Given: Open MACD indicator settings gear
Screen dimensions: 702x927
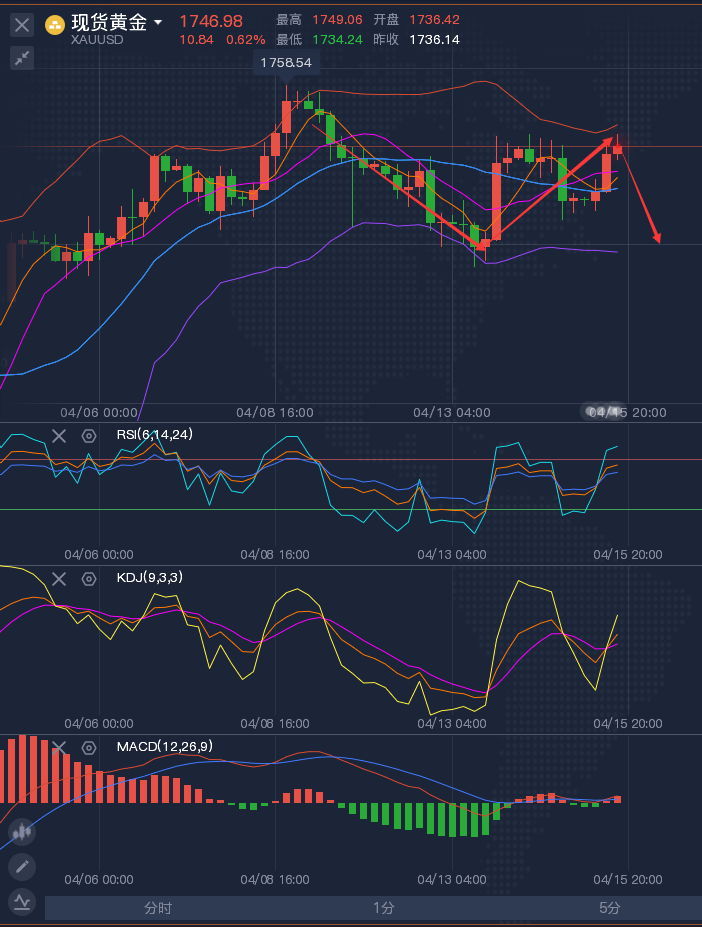Looking at the screenshot, I should click(x=89, y=747).
